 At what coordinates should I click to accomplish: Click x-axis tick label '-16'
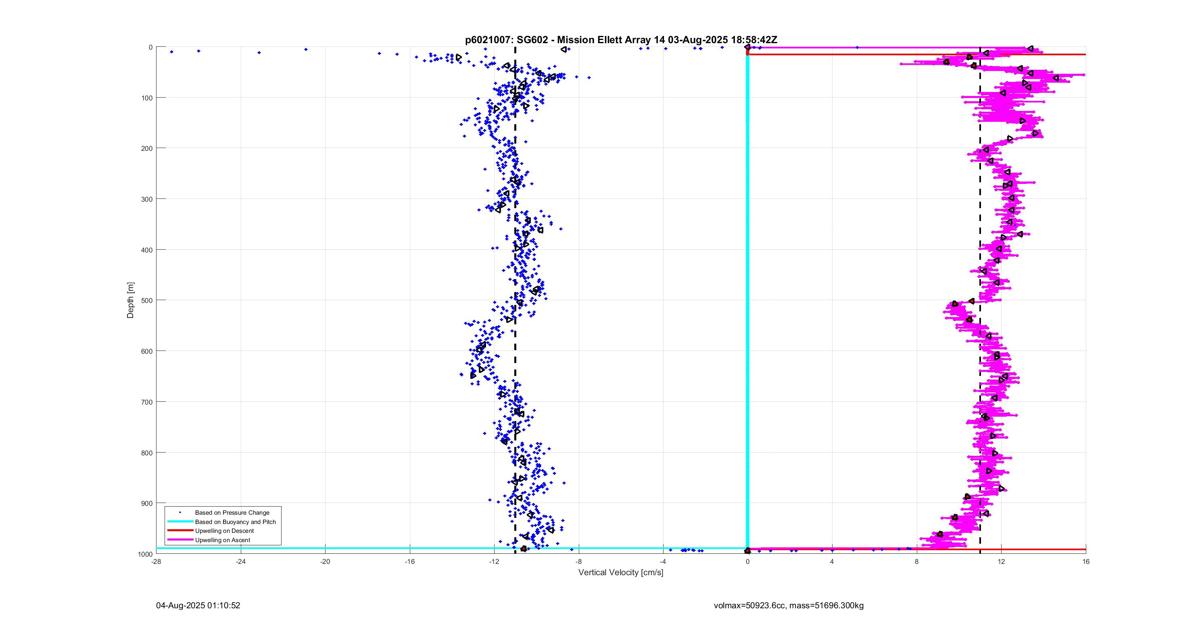[x=409, y=561]
